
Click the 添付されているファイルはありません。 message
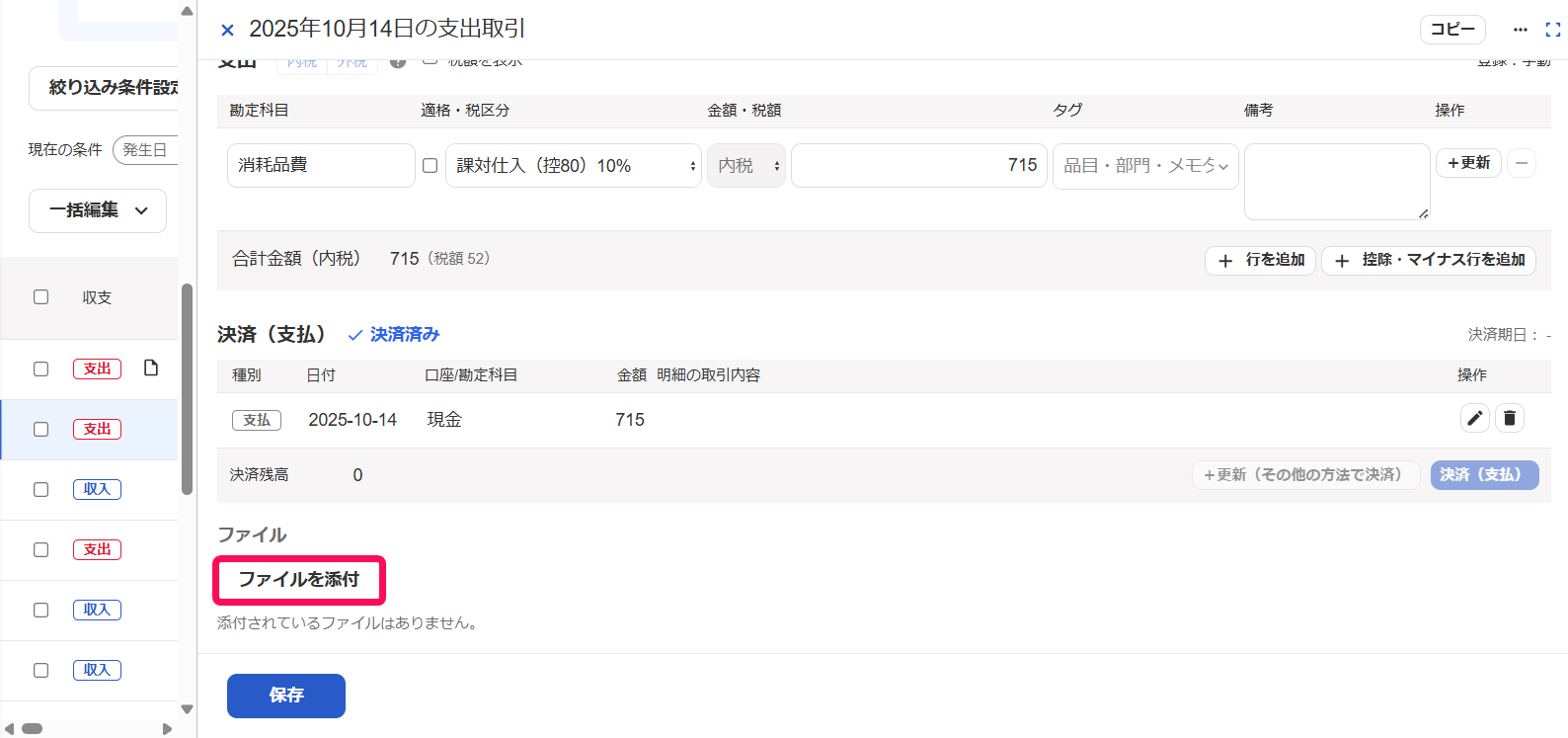coord(348,623)
